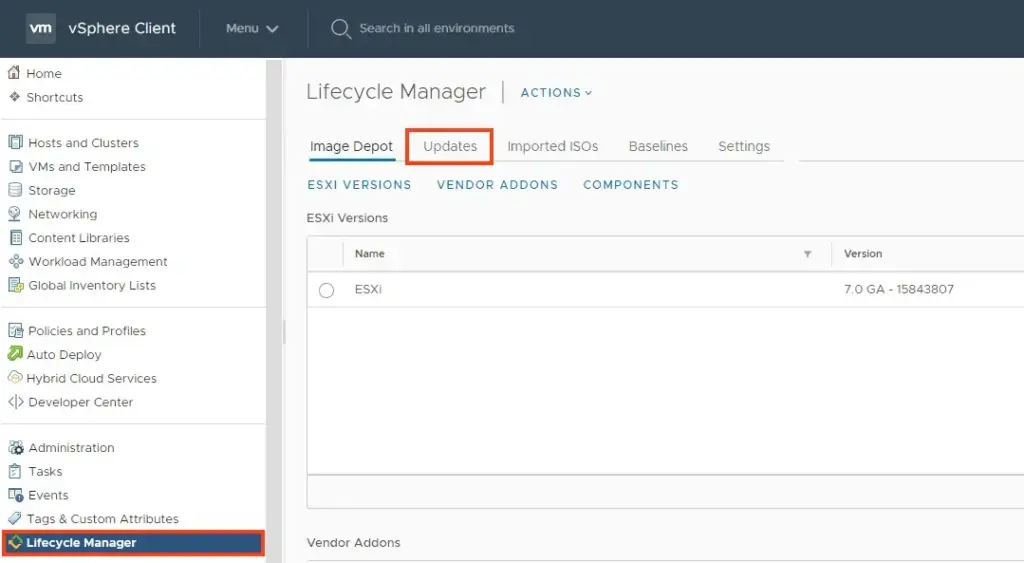
Task: Open Hybrid Cloud Services
Action: (x=91, y=378)
